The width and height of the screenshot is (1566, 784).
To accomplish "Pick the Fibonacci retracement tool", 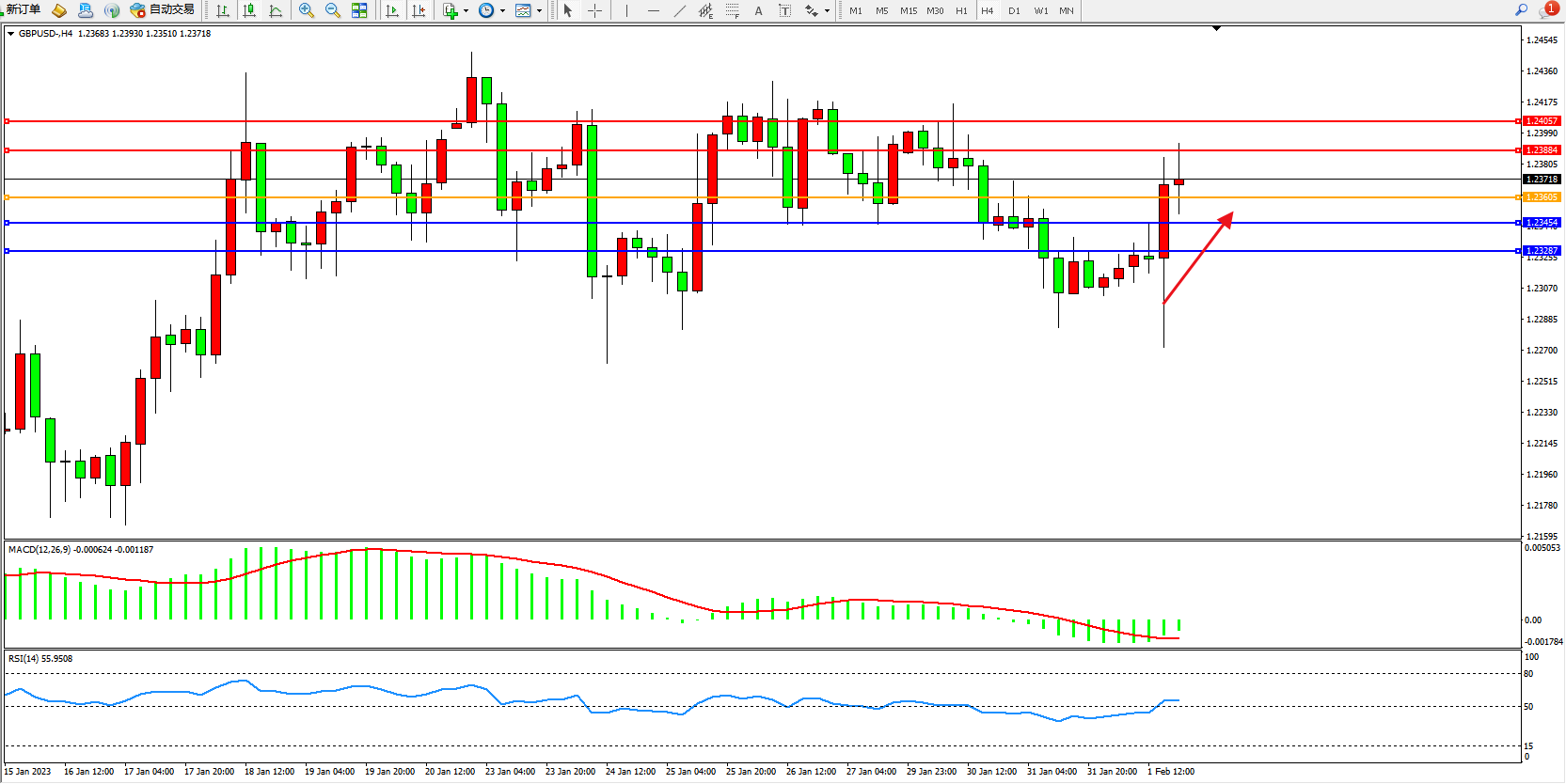I will [x=732, y=10].
